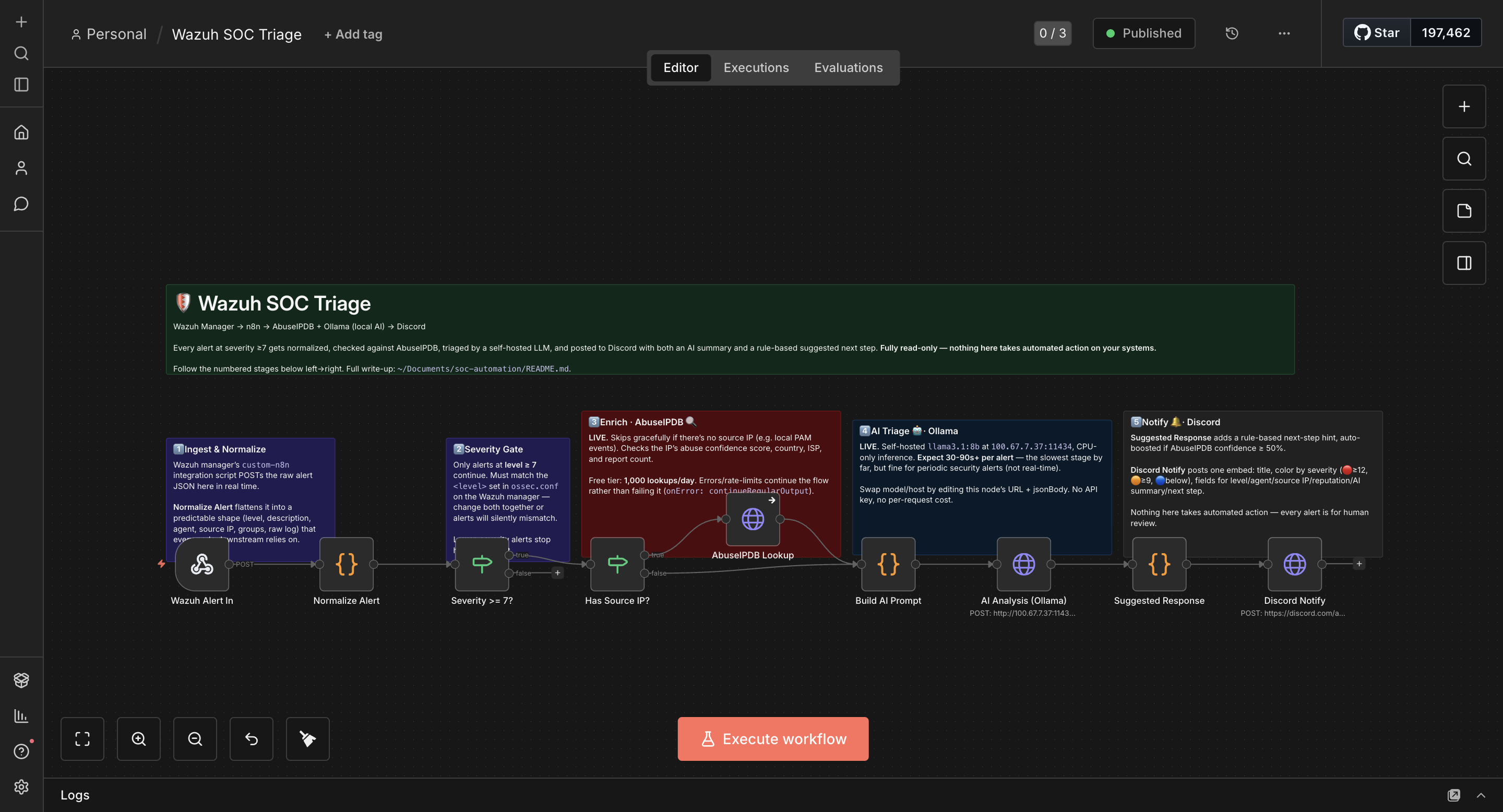Switch to the Evaluations tab
The width and height of the screenshot is (1503, 812).
pyautogui.click(x=849, y=68)
